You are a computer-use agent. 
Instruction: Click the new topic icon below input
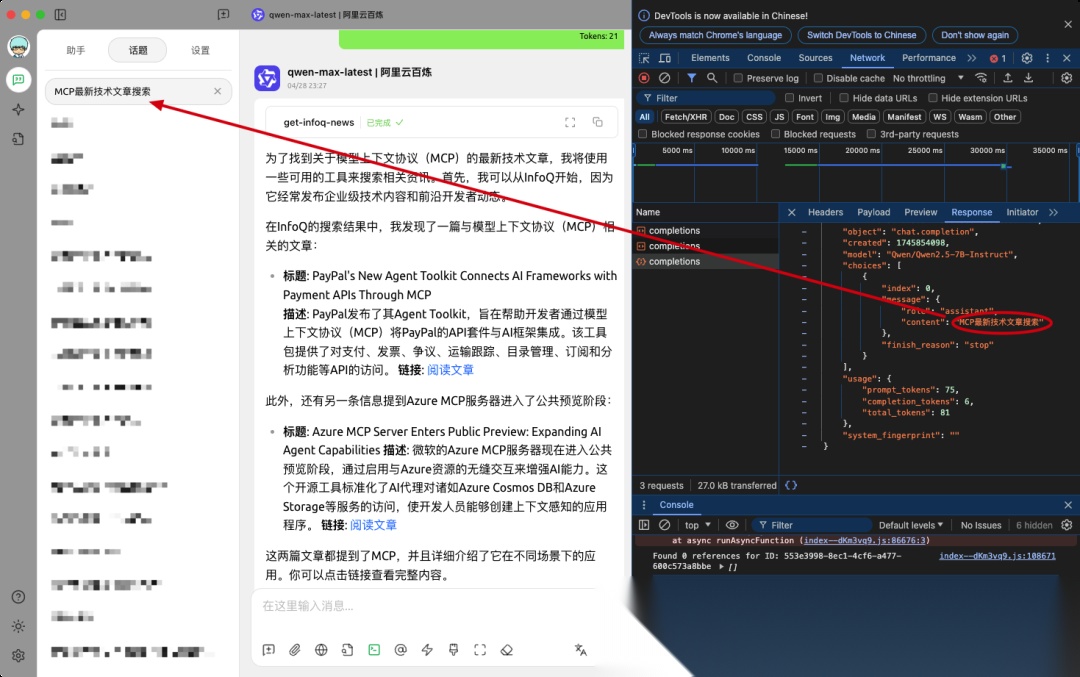click(x=269, y=649)
